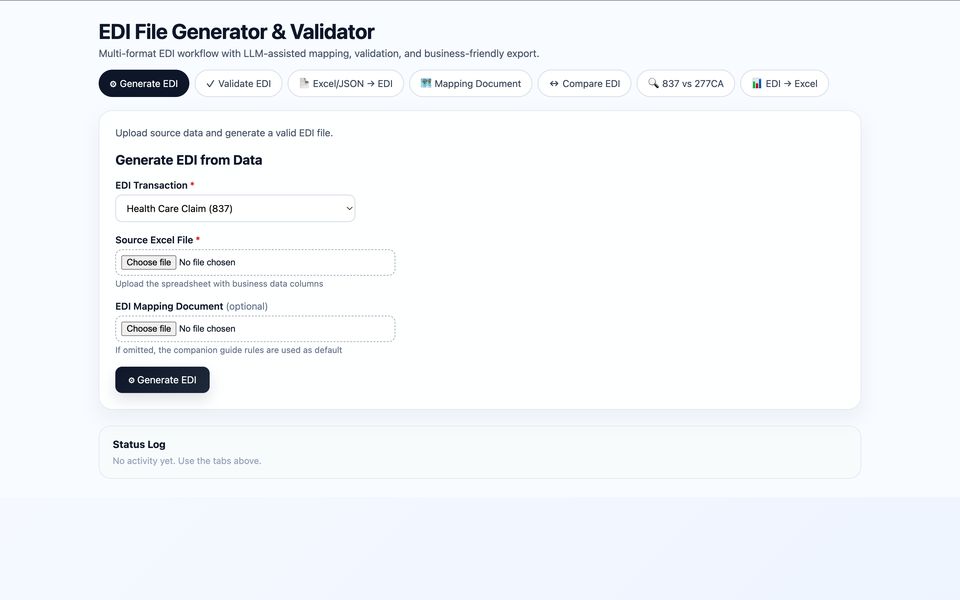Click the 'Upload source data and generate' description

[x=224, y=133]
